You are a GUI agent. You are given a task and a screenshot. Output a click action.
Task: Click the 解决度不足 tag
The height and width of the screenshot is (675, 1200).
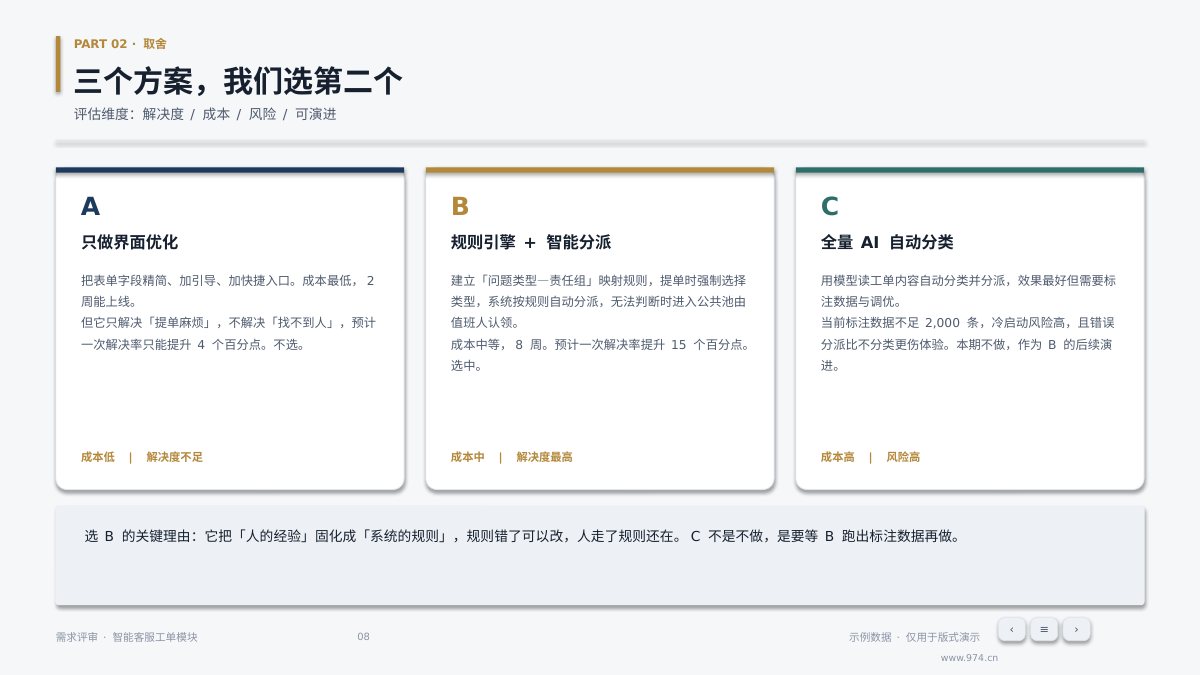pos(175,457)
